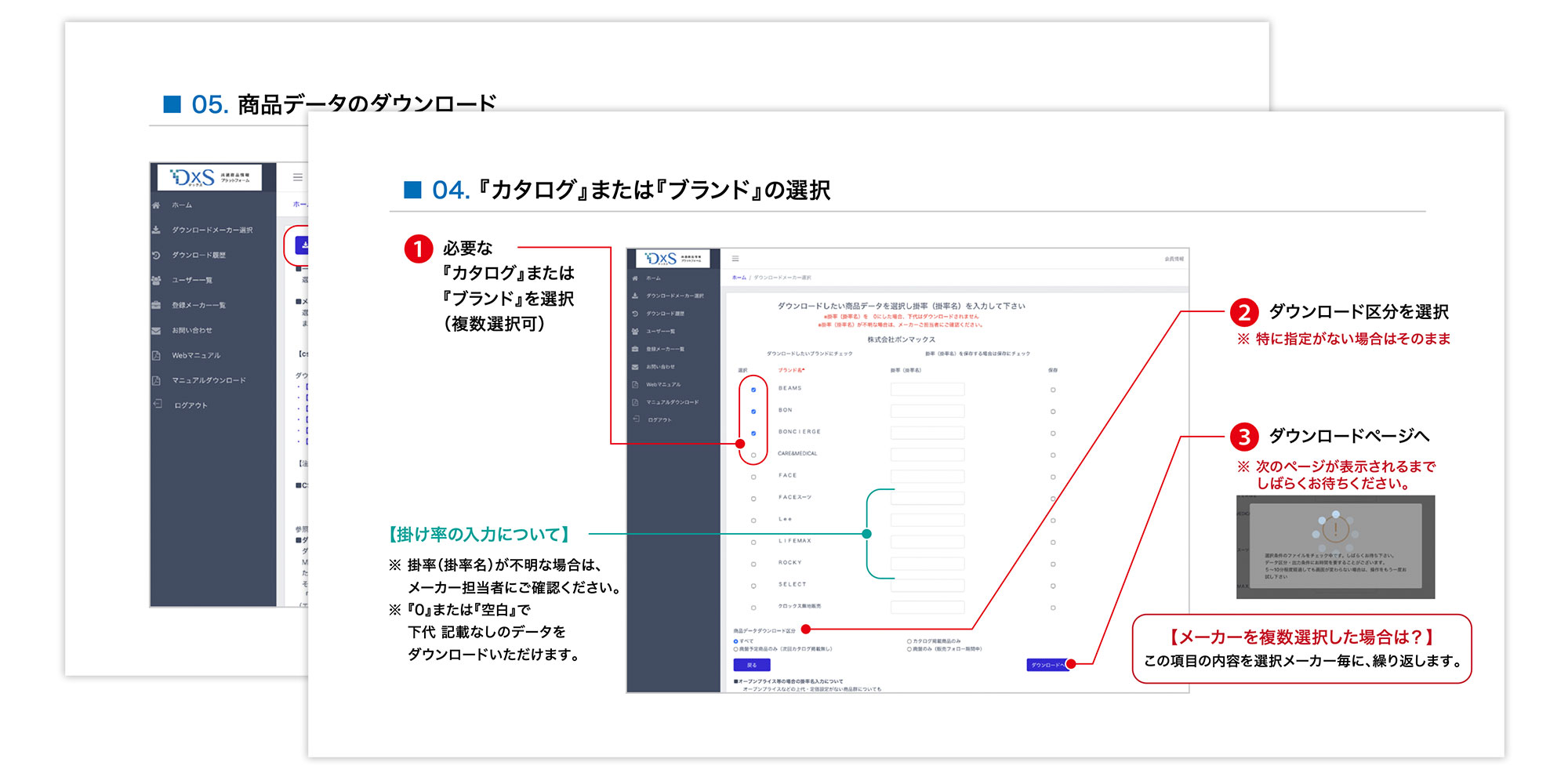Click download history icon in step 05 sidebar
Image resolution: width=1568 pixels, height=784 pixels.
pos(156,256)
